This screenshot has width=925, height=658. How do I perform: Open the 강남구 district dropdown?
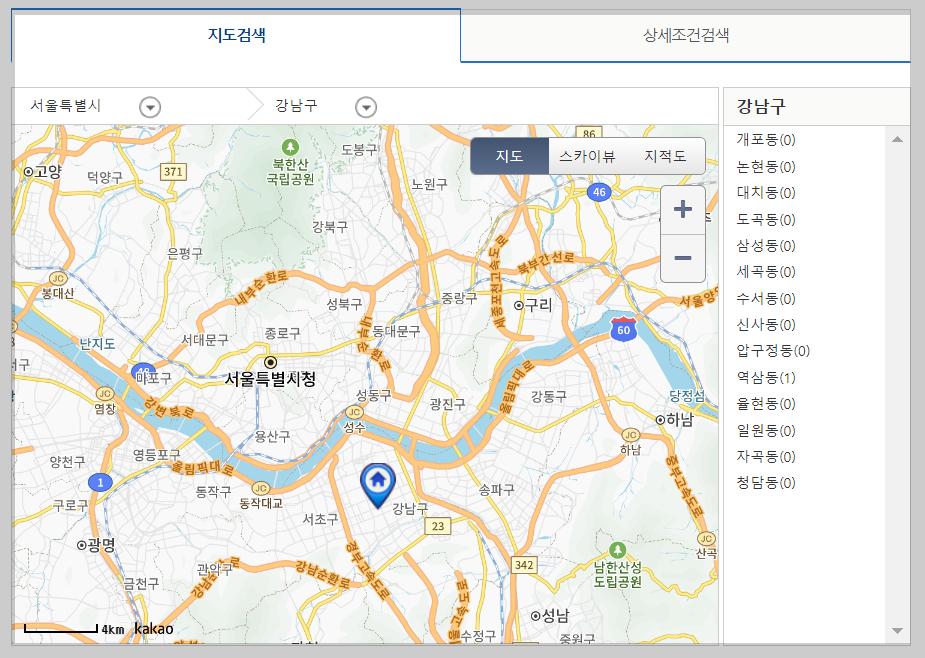tap(366, 106)
